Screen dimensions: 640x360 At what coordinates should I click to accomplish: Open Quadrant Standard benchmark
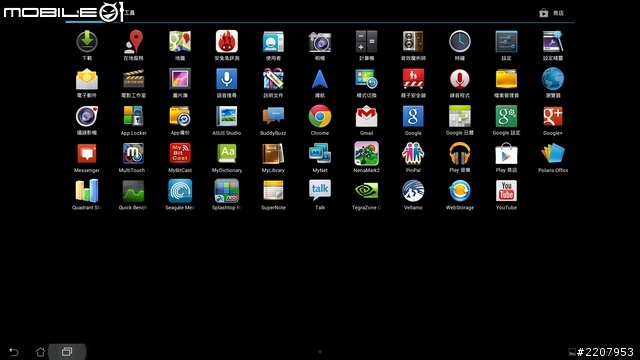click(x=87, y=191)
